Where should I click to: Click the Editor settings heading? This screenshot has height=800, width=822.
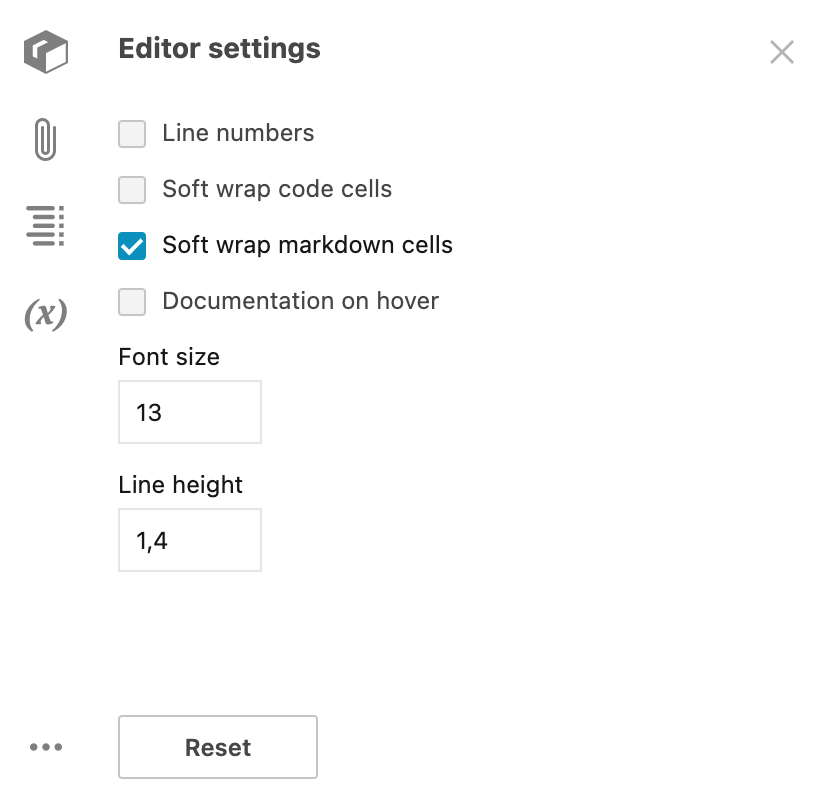[219, 48]
